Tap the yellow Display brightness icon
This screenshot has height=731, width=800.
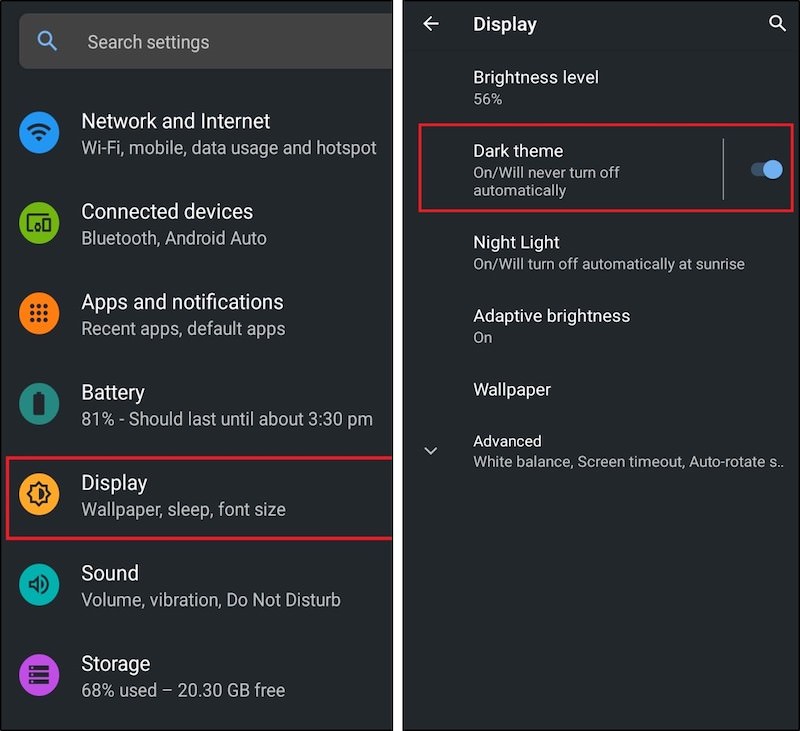39,494
